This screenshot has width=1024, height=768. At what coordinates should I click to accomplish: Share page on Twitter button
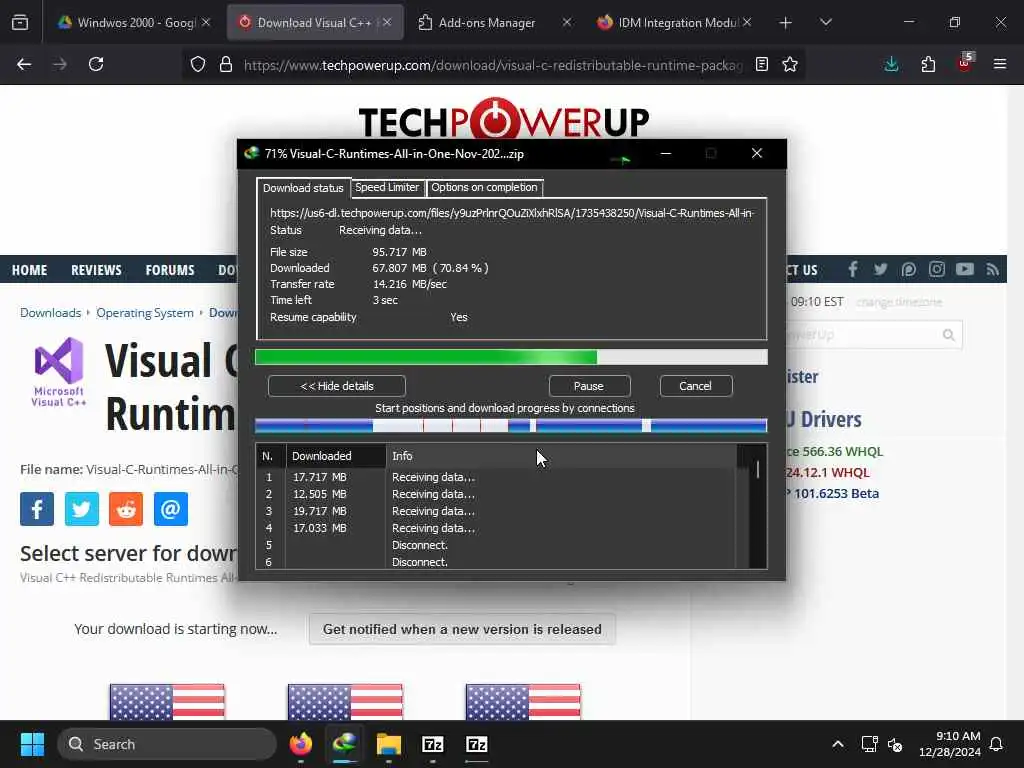[82, 509]
